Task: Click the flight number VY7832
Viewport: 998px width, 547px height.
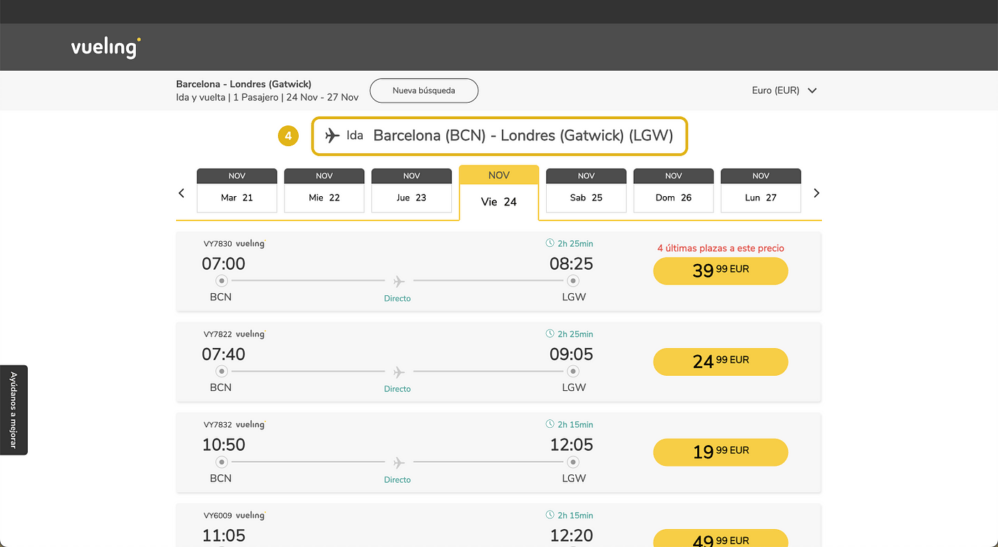Action: tap(218, 424)
